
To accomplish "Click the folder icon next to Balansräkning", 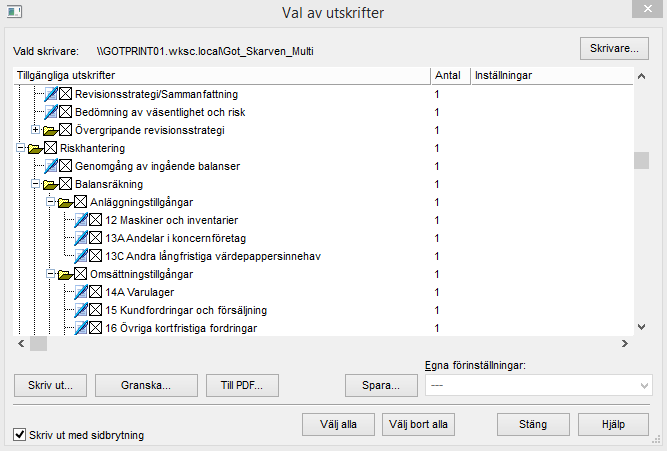I will coord(51,184).
